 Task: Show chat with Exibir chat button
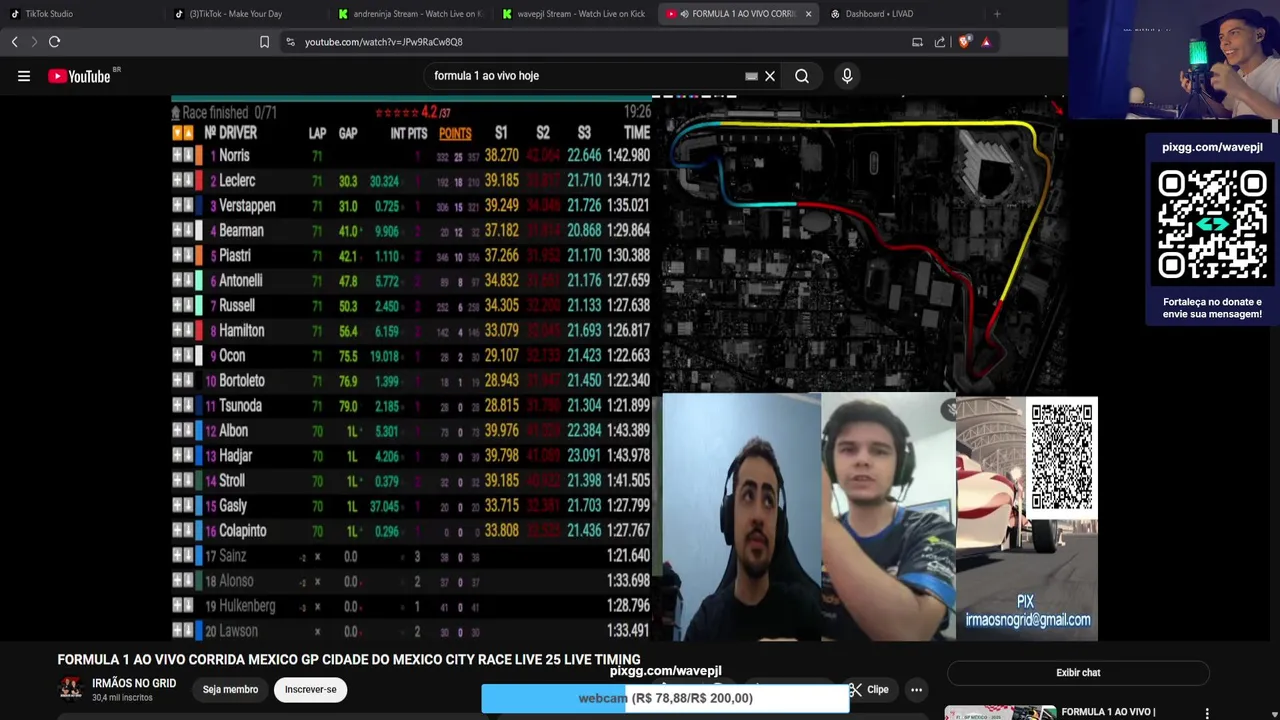point(1078,673)
